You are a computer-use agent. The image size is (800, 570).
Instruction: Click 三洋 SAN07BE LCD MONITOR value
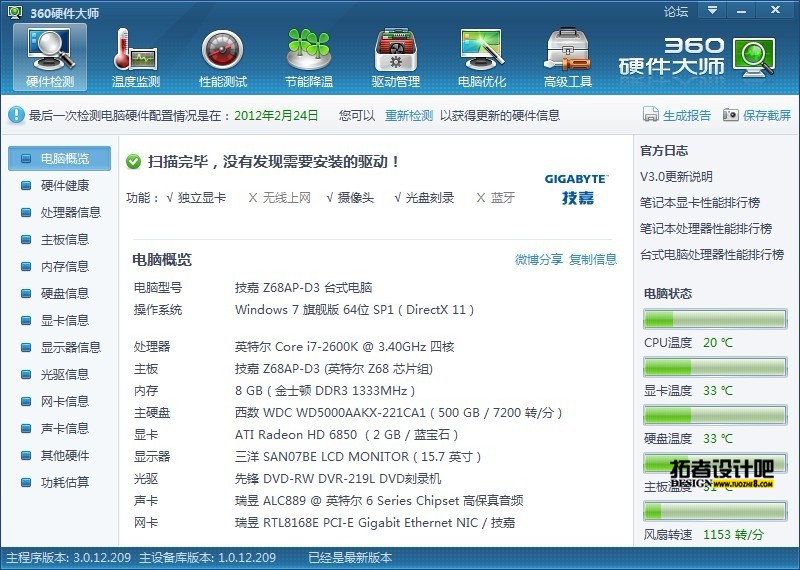coord(358,457)
